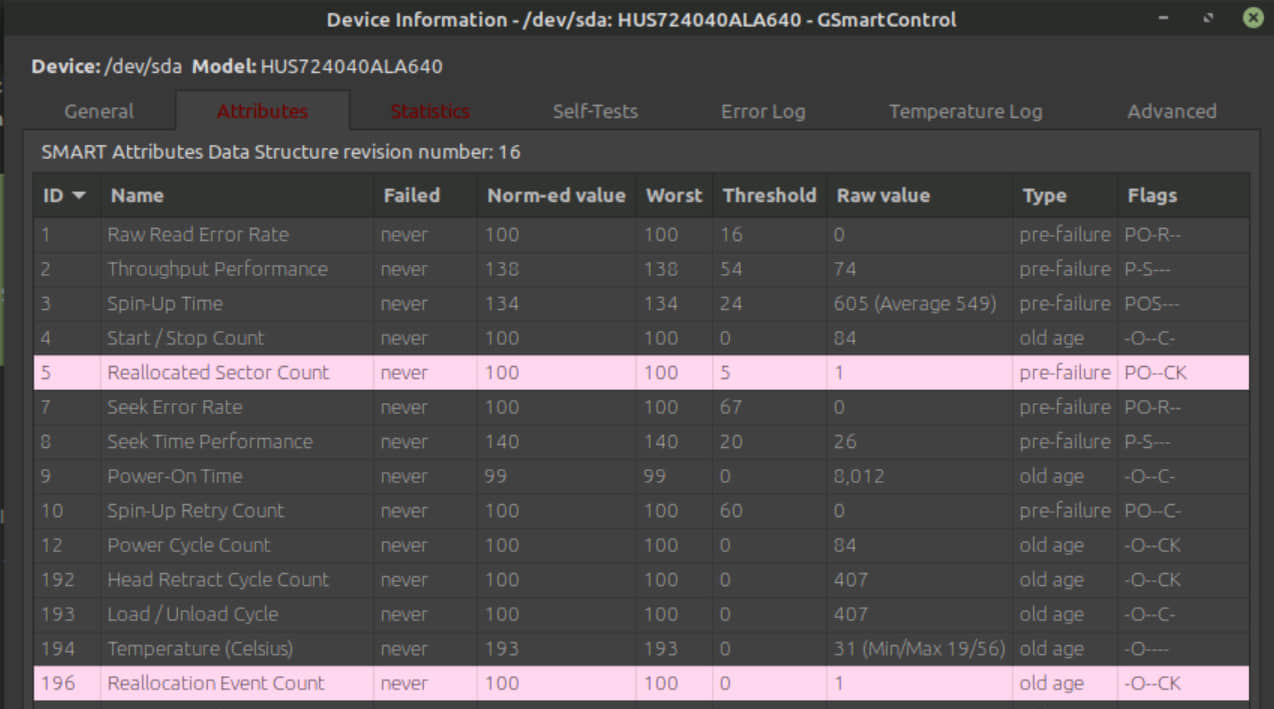The image size is (1274, 709).
Task: Minimize the Device Information window
Action: point(1165,18)
